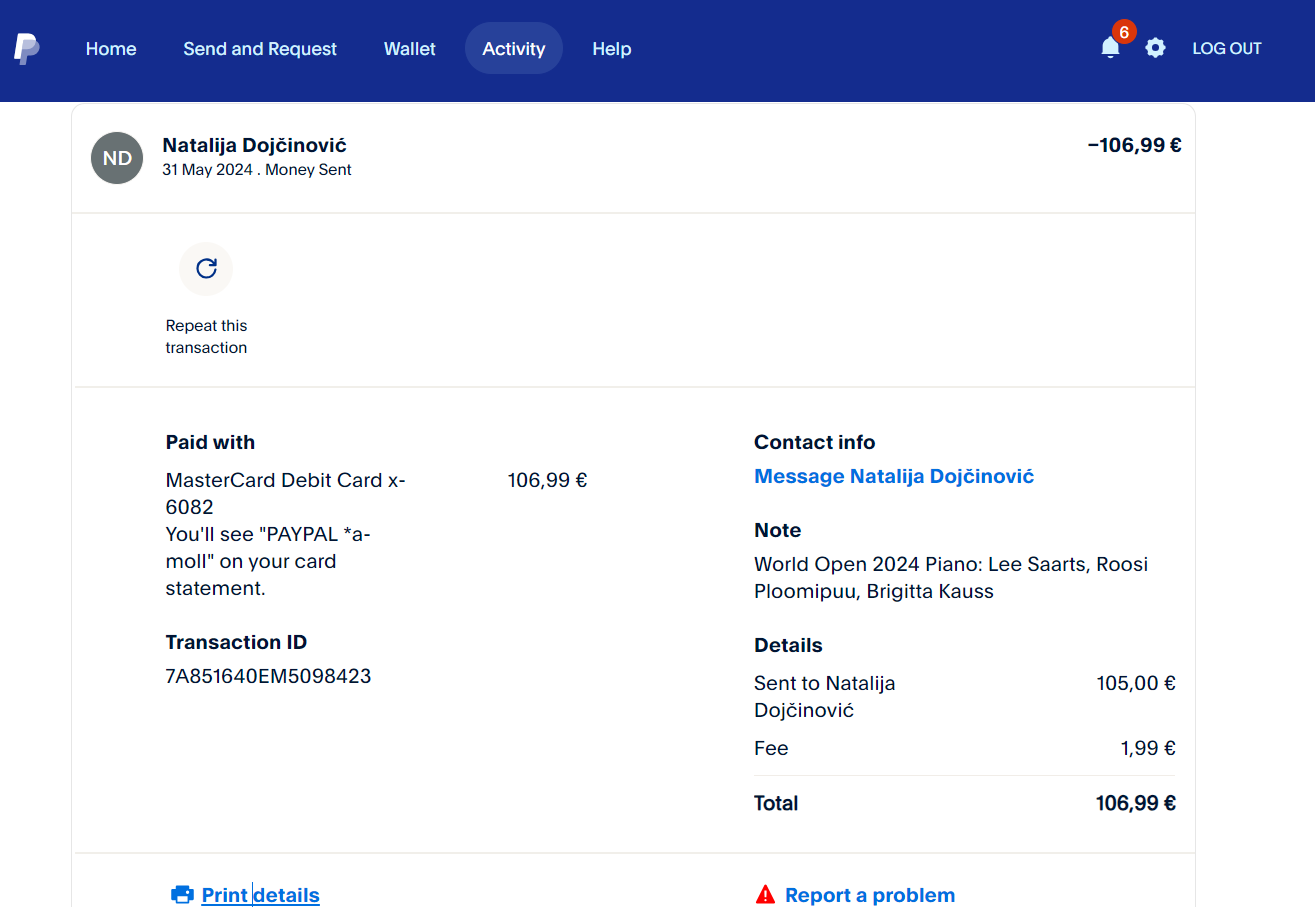Click the Repeat this transaction label

point(206,337)
